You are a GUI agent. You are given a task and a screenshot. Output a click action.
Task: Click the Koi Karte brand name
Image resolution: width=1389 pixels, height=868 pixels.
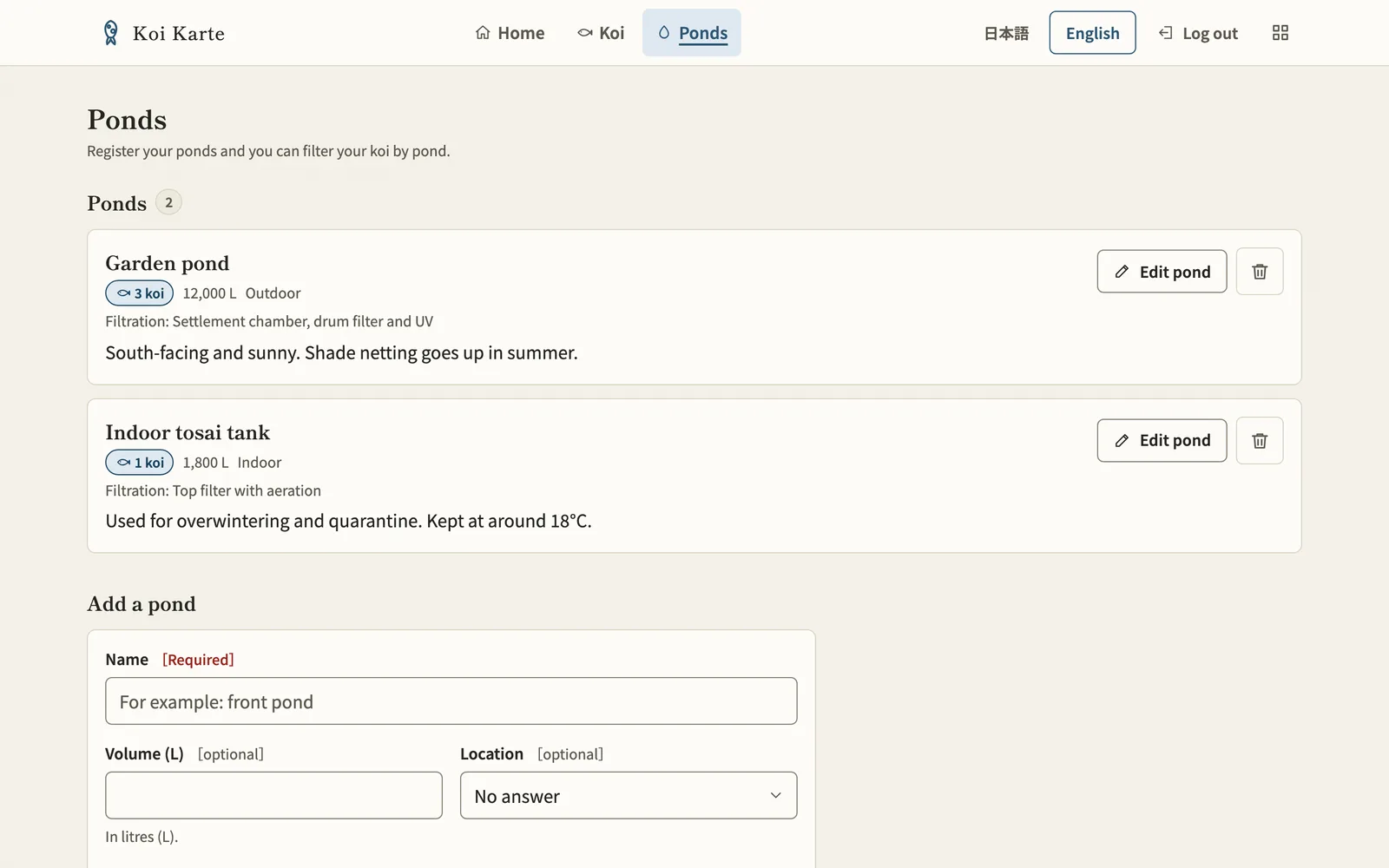point(179,34)
